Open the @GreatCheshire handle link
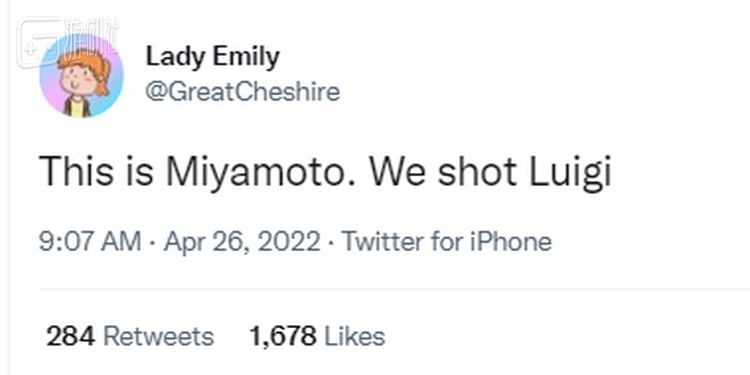Viewport: 750px width, 375px height. [x=243, y=91]
